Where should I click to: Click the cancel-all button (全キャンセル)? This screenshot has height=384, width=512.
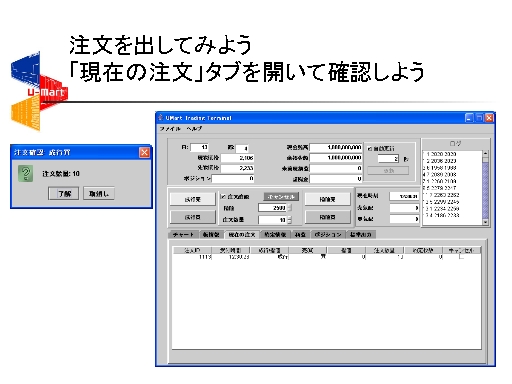281,197
